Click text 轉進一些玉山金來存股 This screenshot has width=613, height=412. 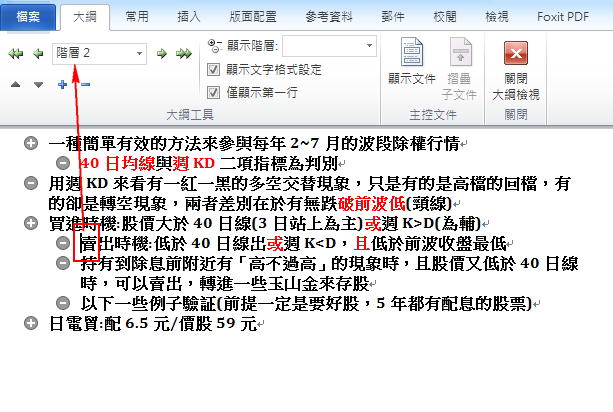tap(284, 283)
